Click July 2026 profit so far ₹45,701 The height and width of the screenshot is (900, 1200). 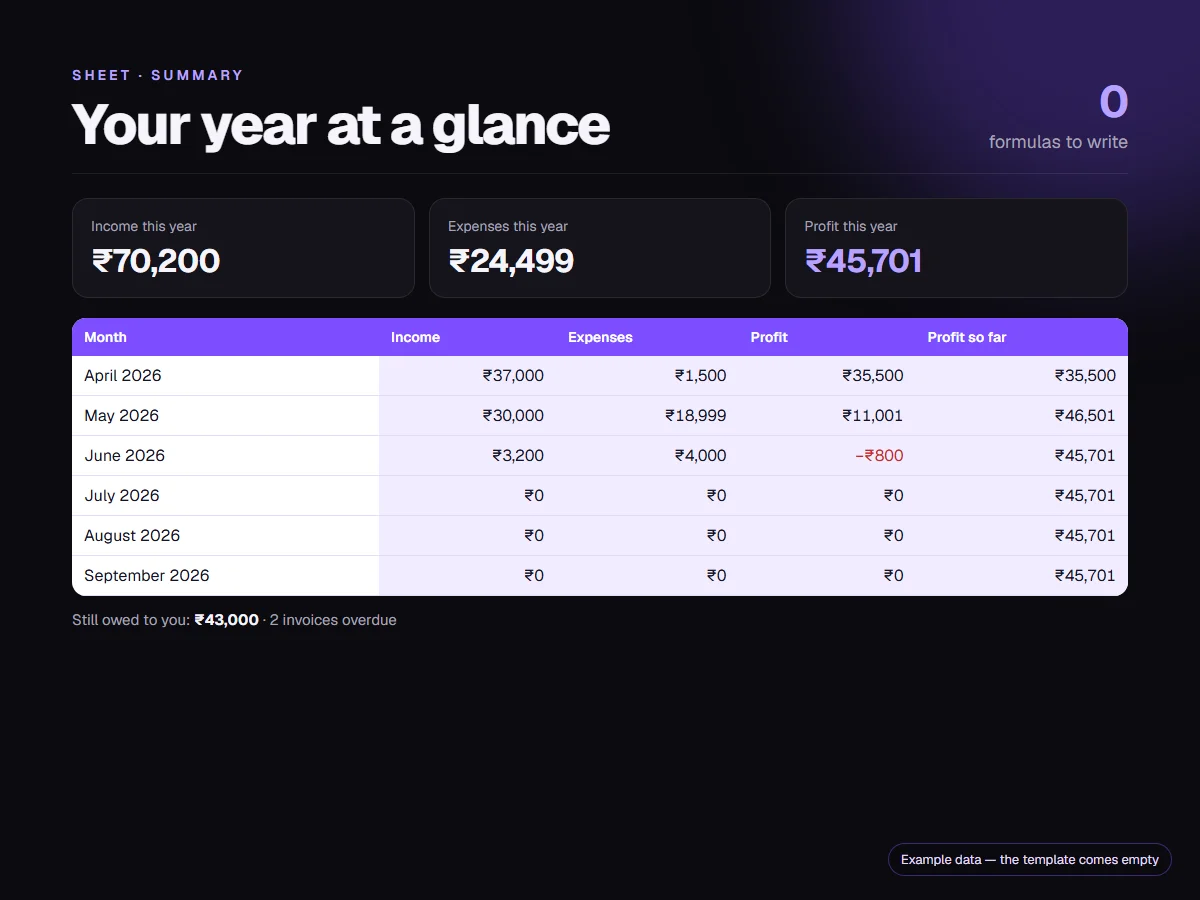pyautogui.click(x=1085, y=496)
